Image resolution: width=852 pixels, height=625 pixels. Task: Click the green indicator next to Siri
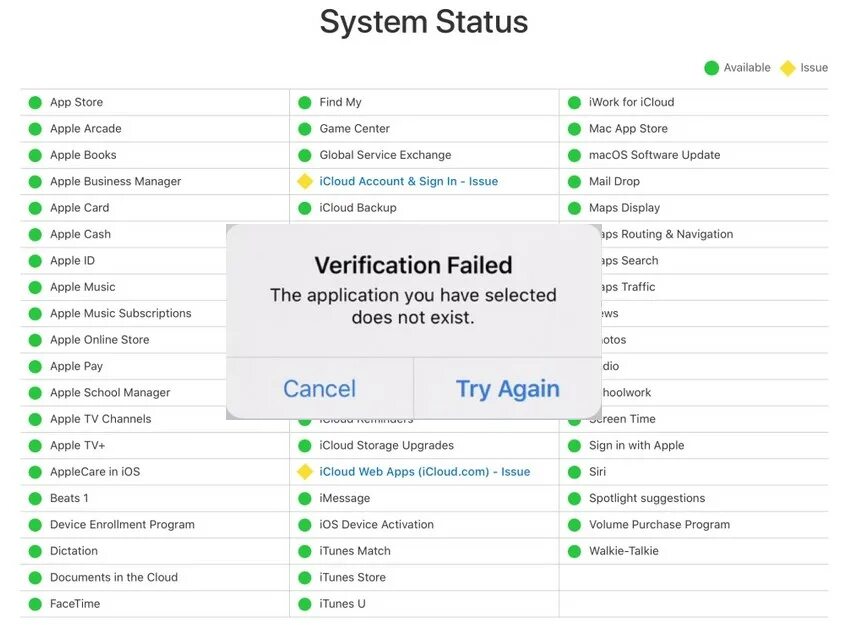[574, 472]
